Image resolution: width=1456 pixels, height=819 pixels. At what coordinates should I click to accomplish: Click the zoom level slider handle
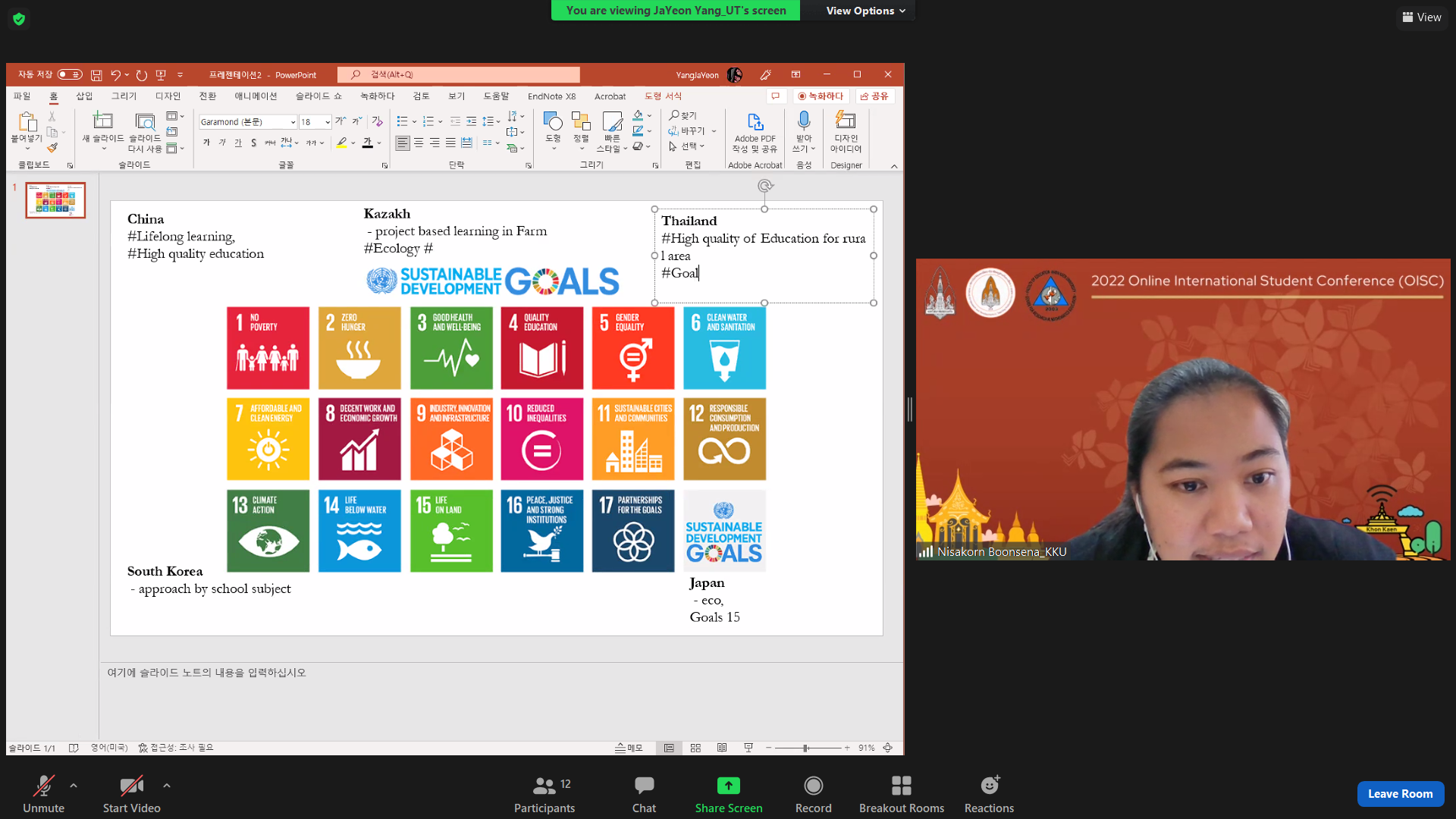(x=805, y=748)
